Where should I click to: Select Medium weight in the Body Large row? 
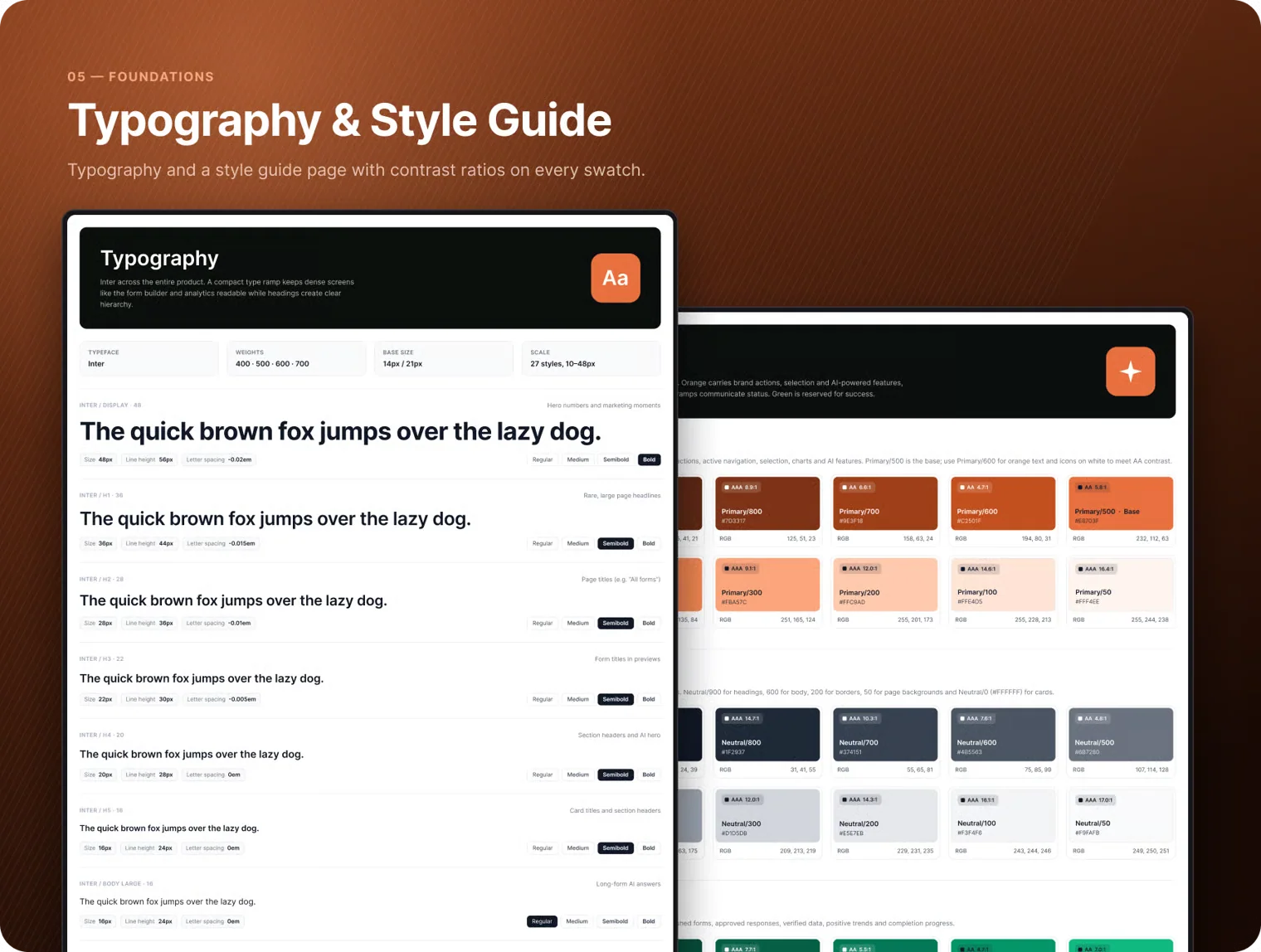[577, 921]
